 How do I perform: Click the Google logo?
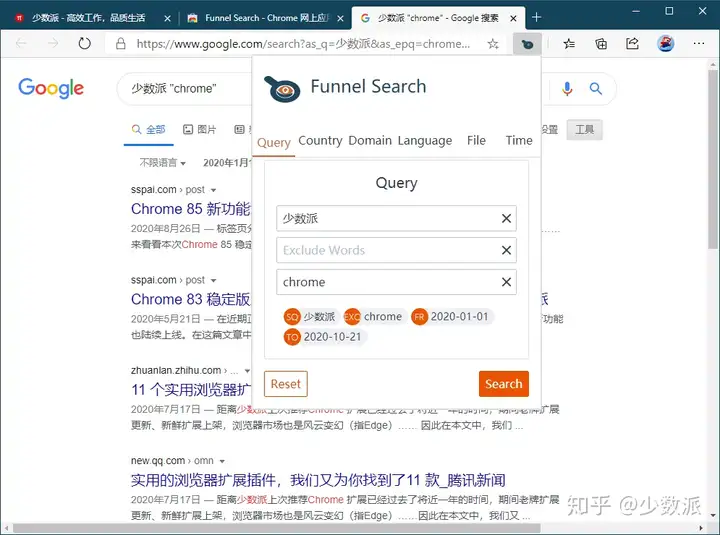click(x=51, y=88)
